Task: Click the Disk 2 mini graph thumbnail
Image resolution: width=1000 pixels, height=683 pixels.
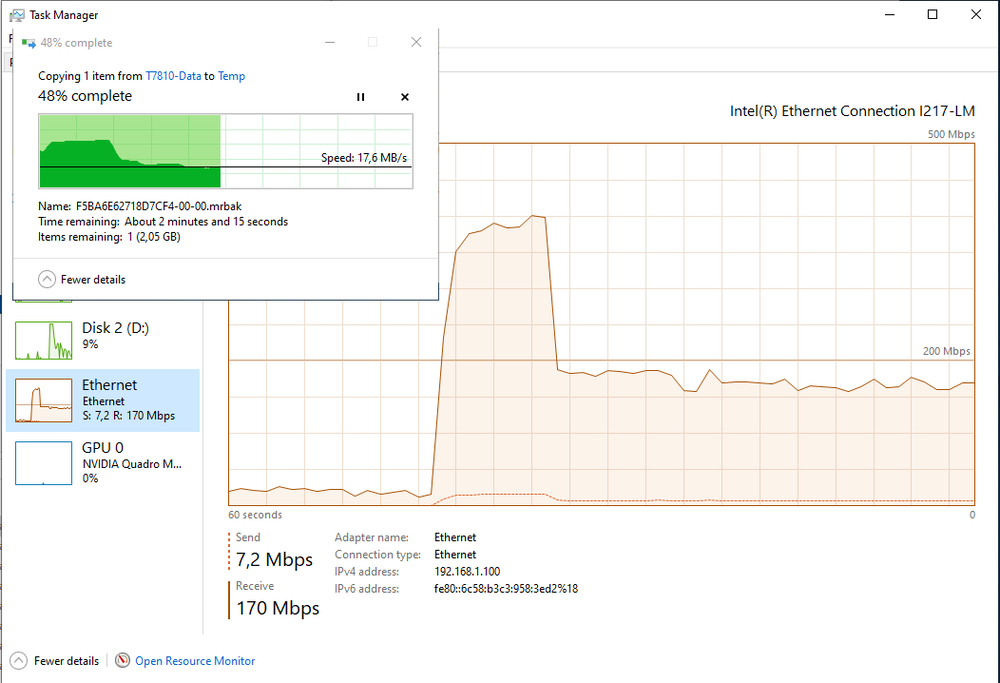Action: pyautogui.click(x=43, y=341)
